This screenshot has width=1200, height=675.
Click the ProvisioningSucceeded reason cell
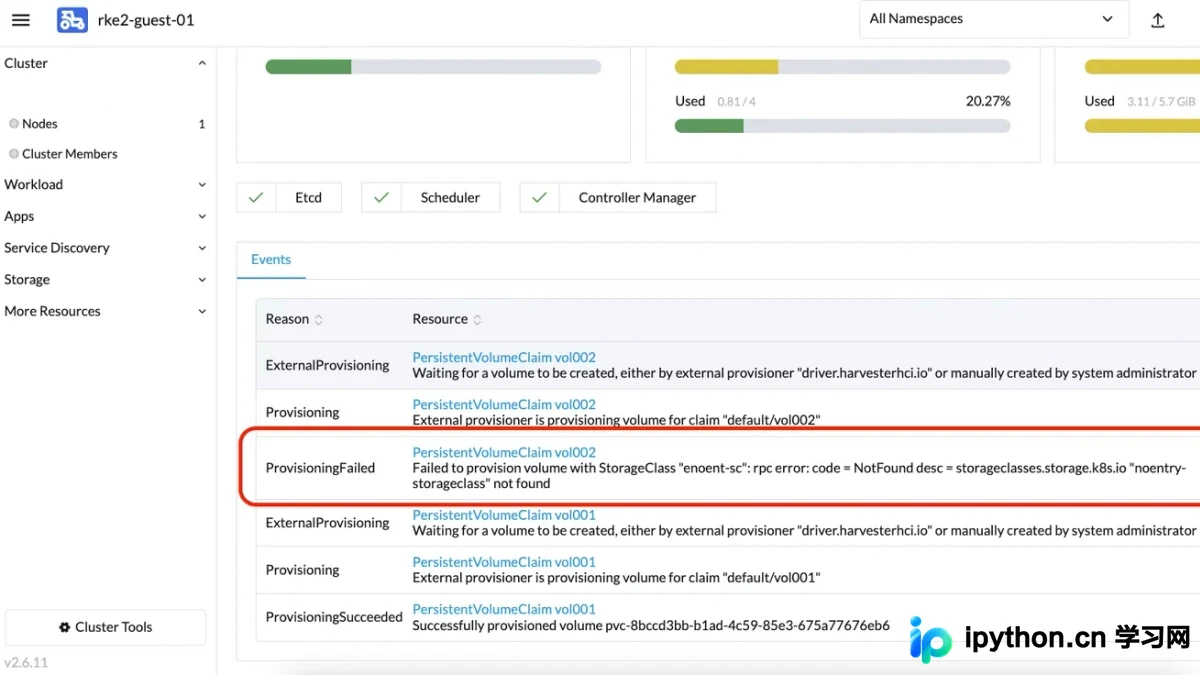(x=334, y=617)
